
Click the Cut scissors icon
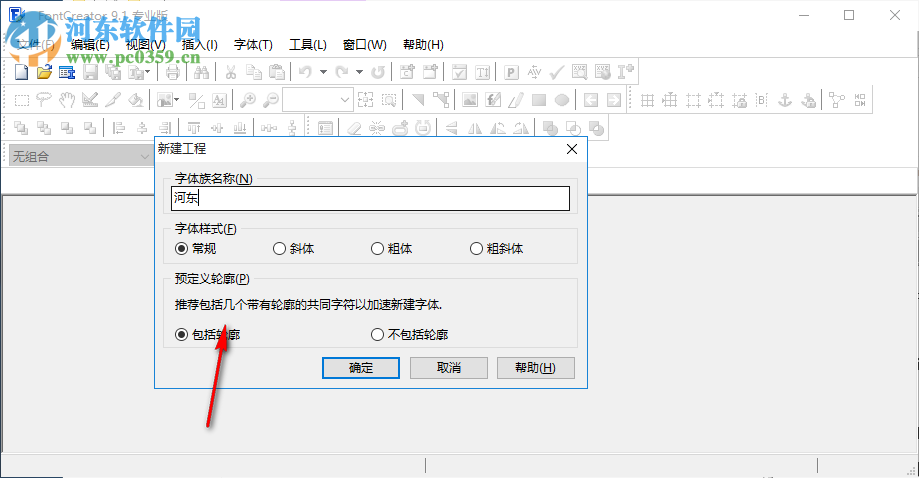click(230, 72)
